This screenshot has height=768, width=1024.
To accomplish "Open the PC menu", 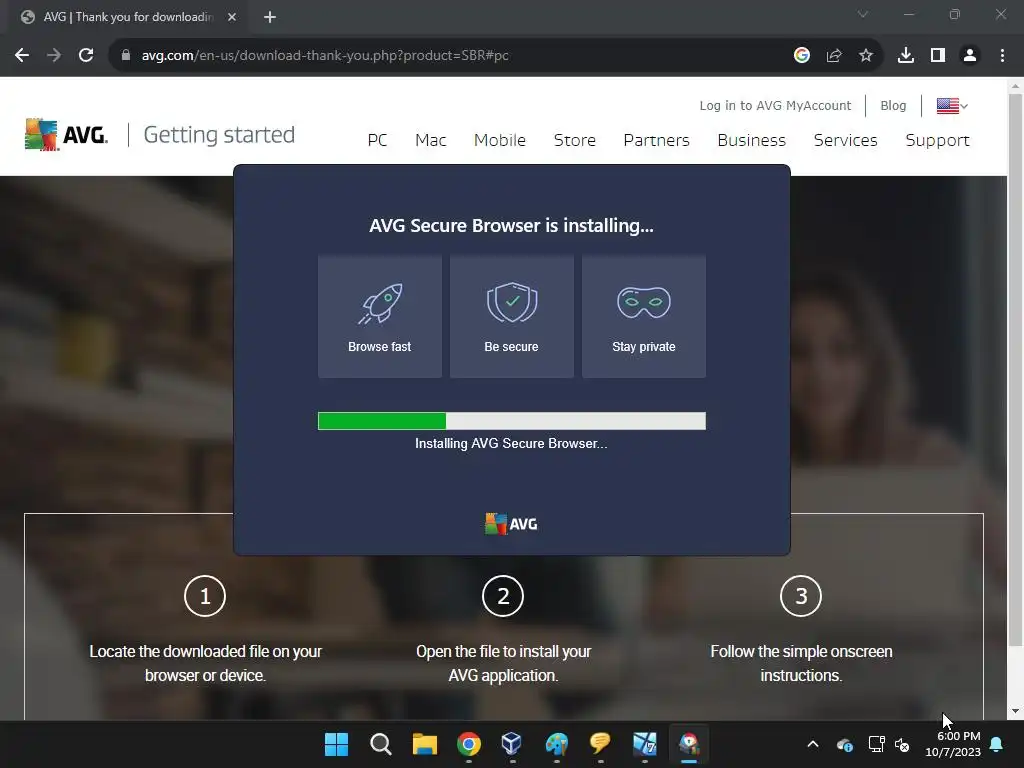I will [x=377, y=140].
